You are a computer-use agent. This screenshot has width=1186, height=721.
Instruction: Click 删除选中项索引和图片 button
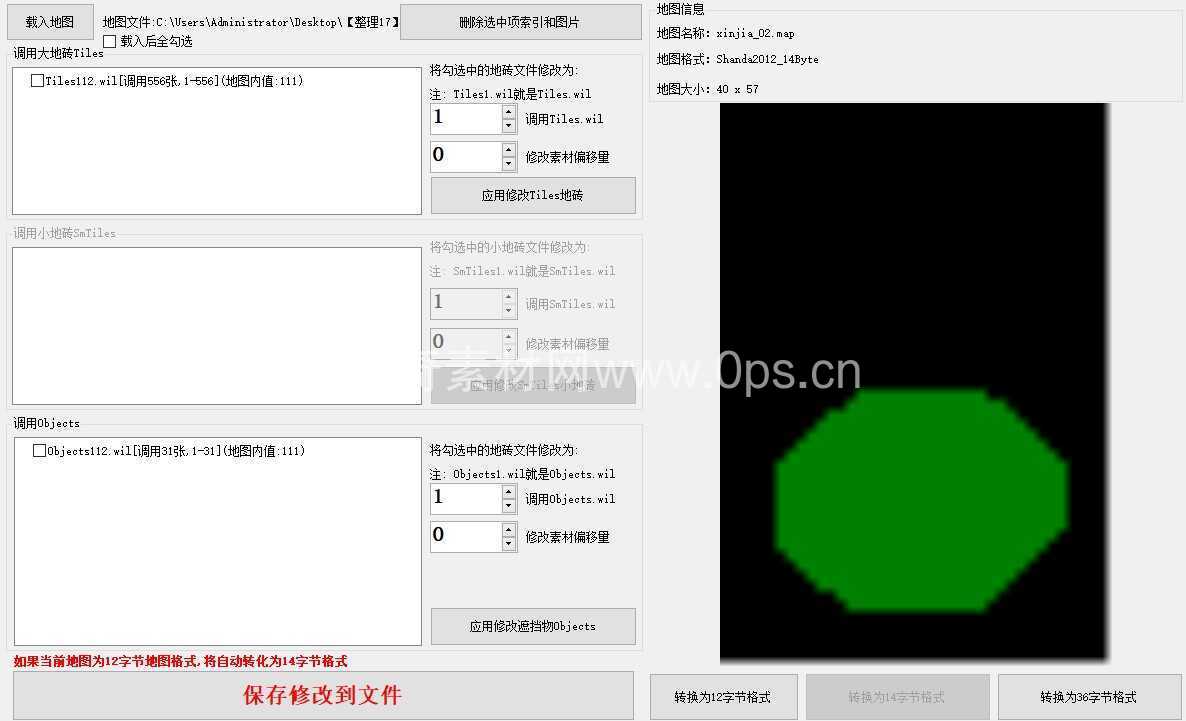520,22
